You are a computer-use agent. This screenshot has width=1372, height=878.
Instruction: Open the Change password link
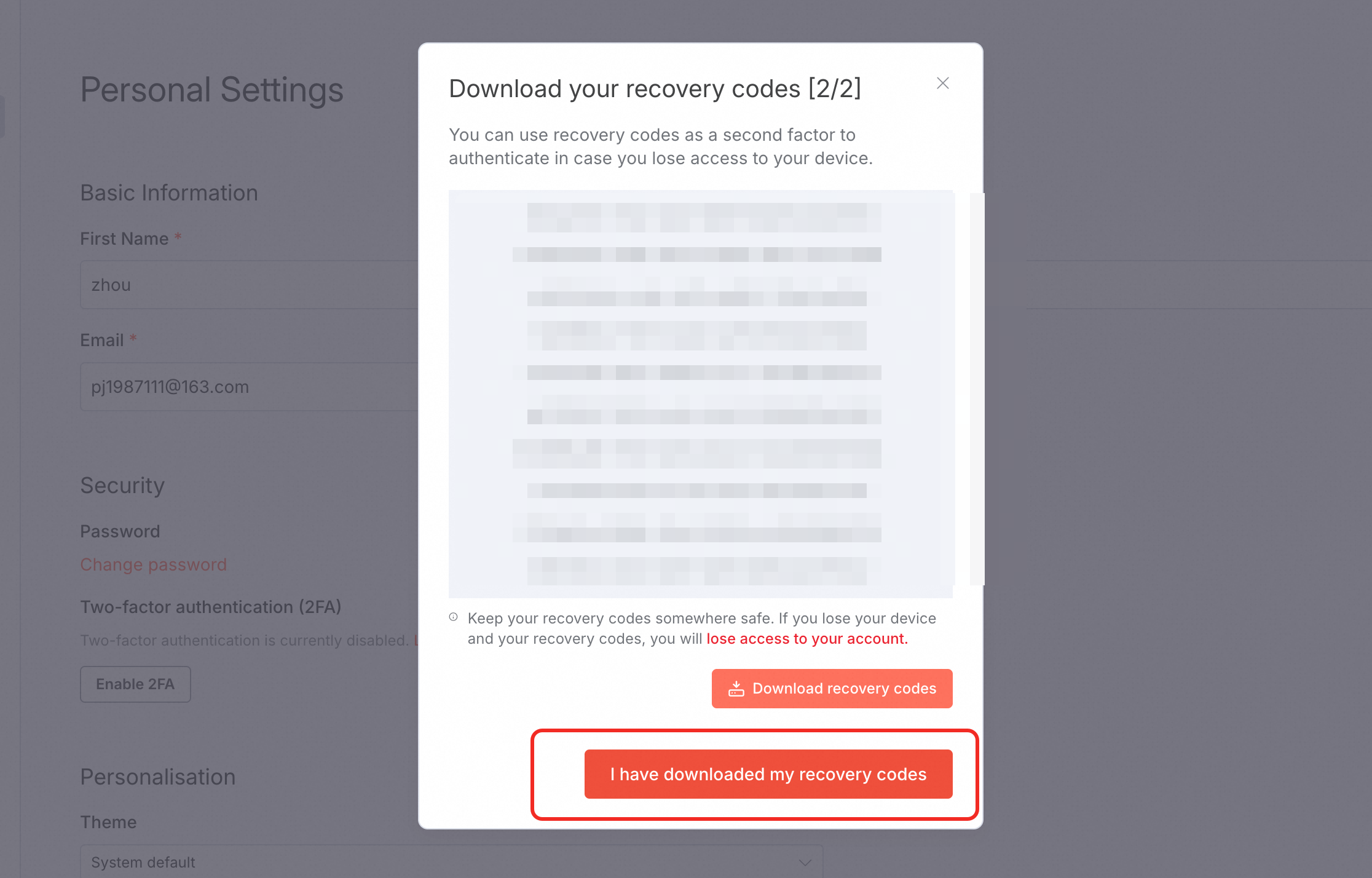154,564
